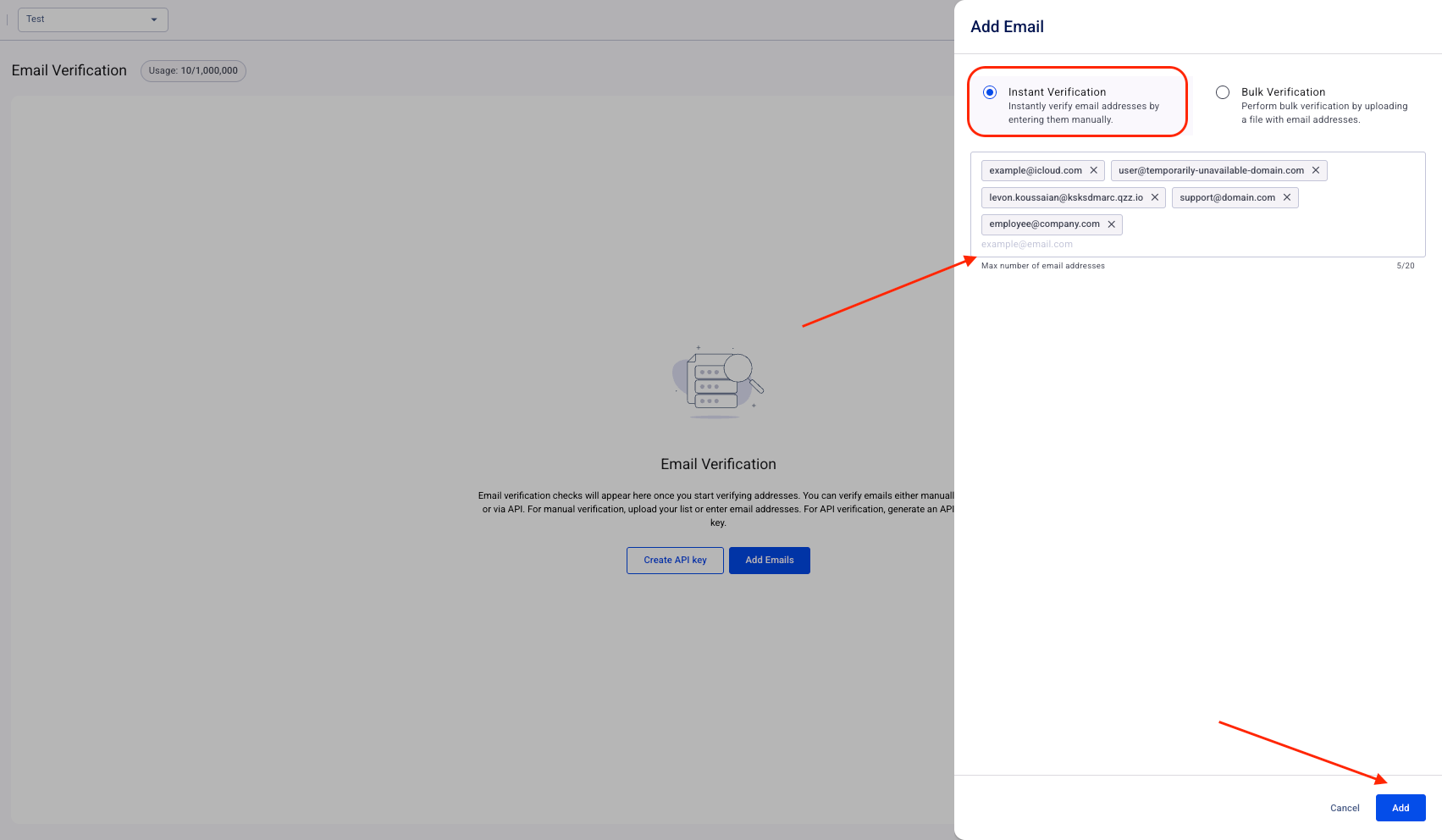This screenshot has height=840, width=1442.
Task: Click the Usage 10/1,000,000 badge
Action: click(x=193, y=71)
